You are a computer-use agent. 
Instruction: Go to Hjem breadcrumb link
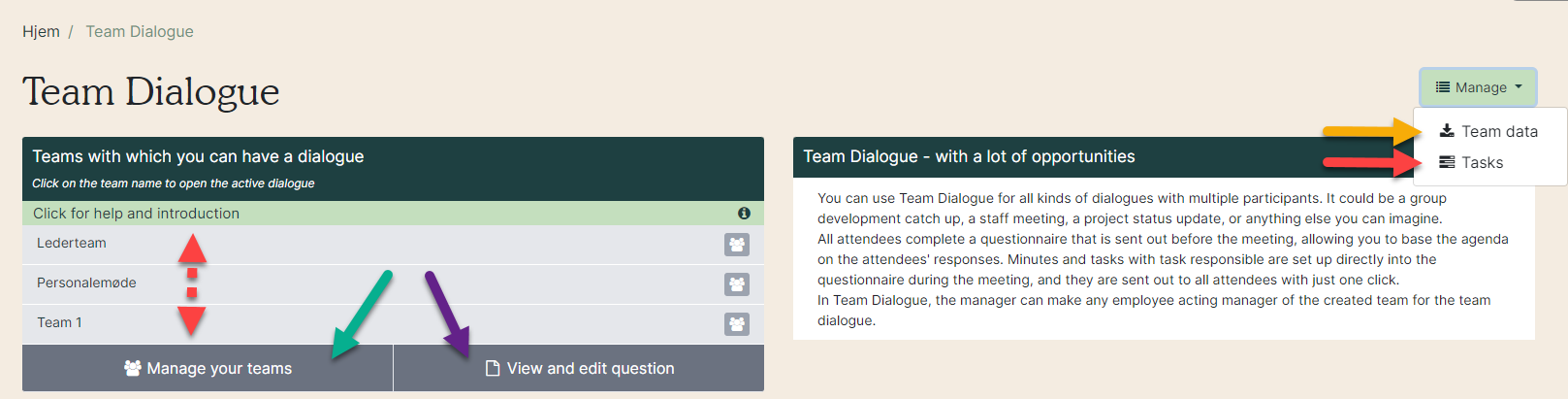tap(41, 31)
